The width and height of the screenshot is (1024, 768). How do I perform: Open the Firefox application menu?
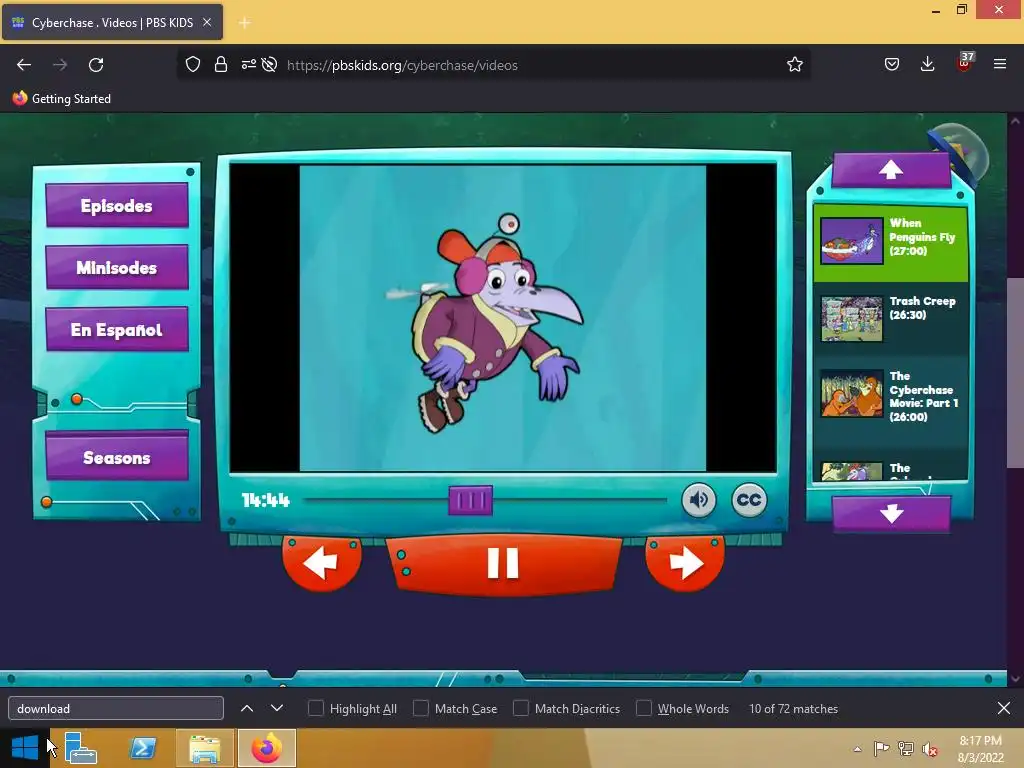(1000, 64)
